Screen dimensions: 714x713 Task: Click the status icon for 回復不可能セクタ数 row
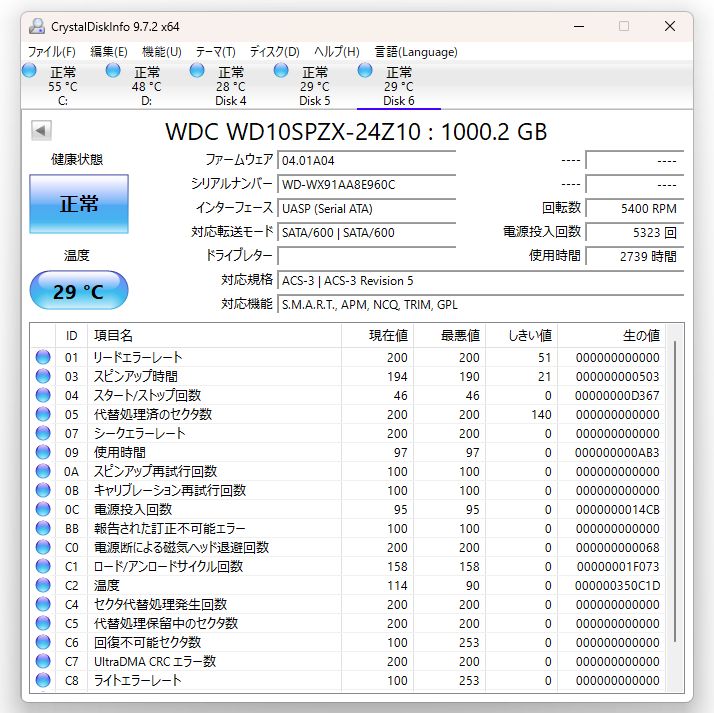pyautogui.click(x=43, y=642)
